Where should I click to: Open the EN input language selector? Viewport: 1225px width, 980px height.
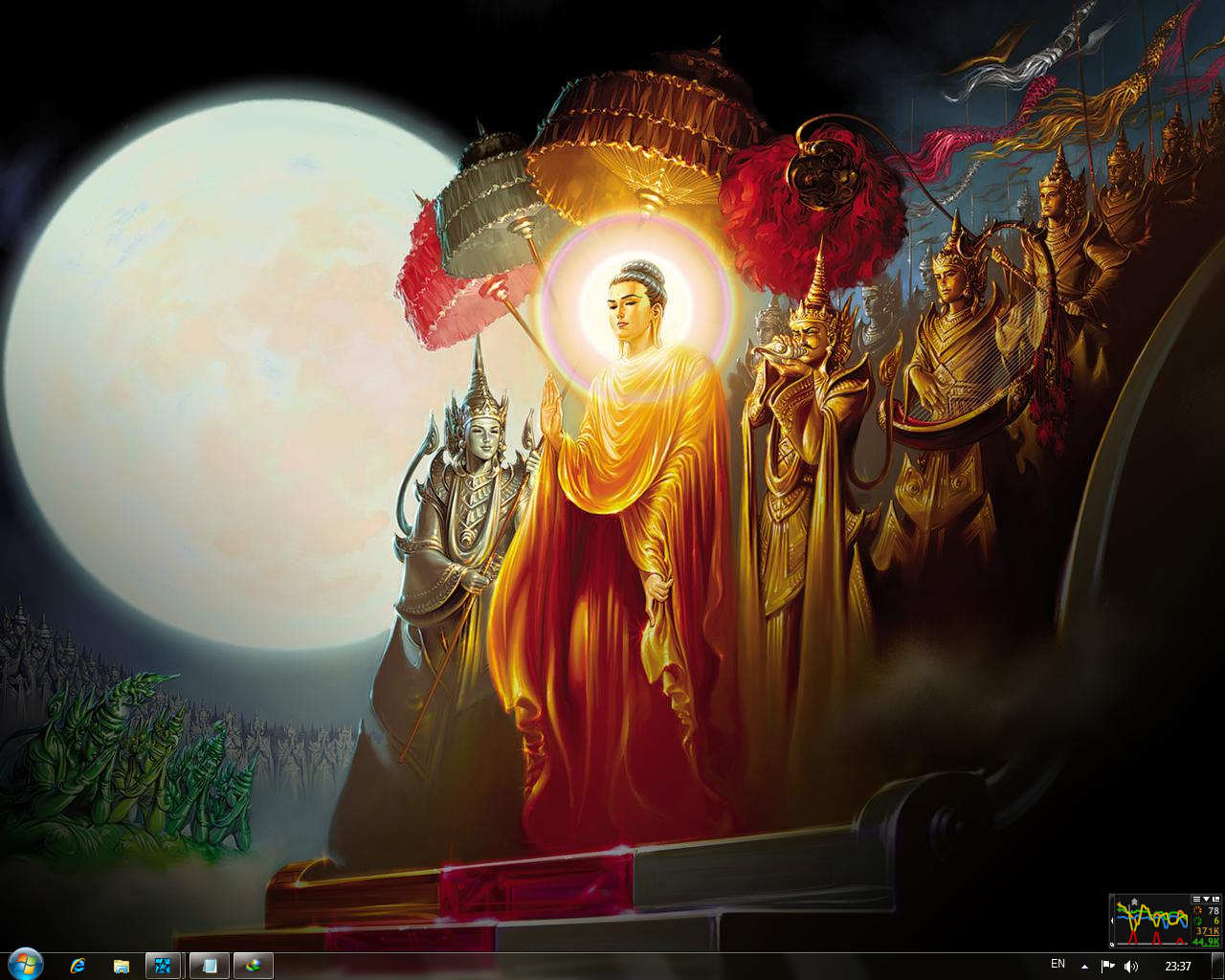[1058, 964]
